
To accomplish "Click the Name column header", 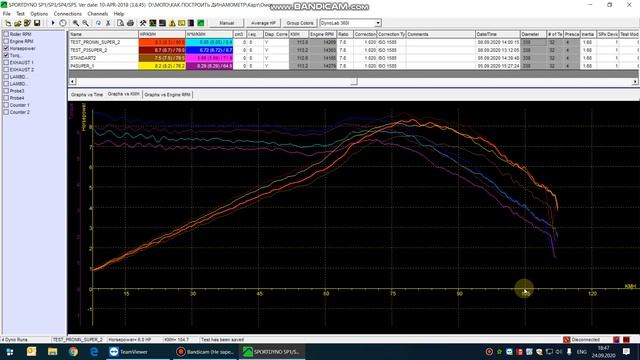I will pos(104,34).
